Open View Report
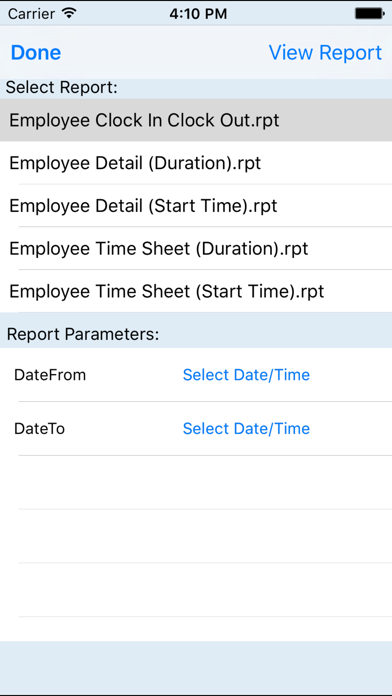The width and height of the screenshot is (392, 696). (x=325, y=52)
